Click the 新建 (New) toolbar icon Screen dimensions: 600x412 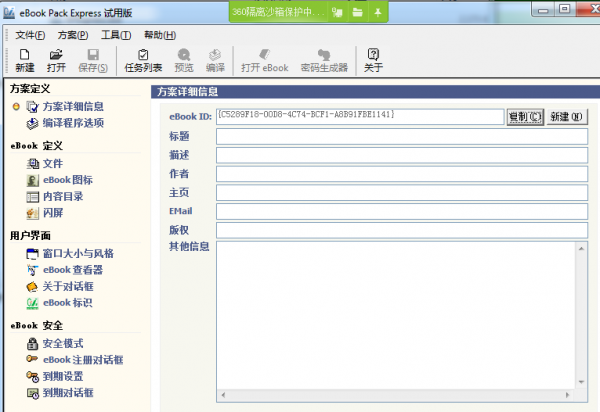pos(25,60)
